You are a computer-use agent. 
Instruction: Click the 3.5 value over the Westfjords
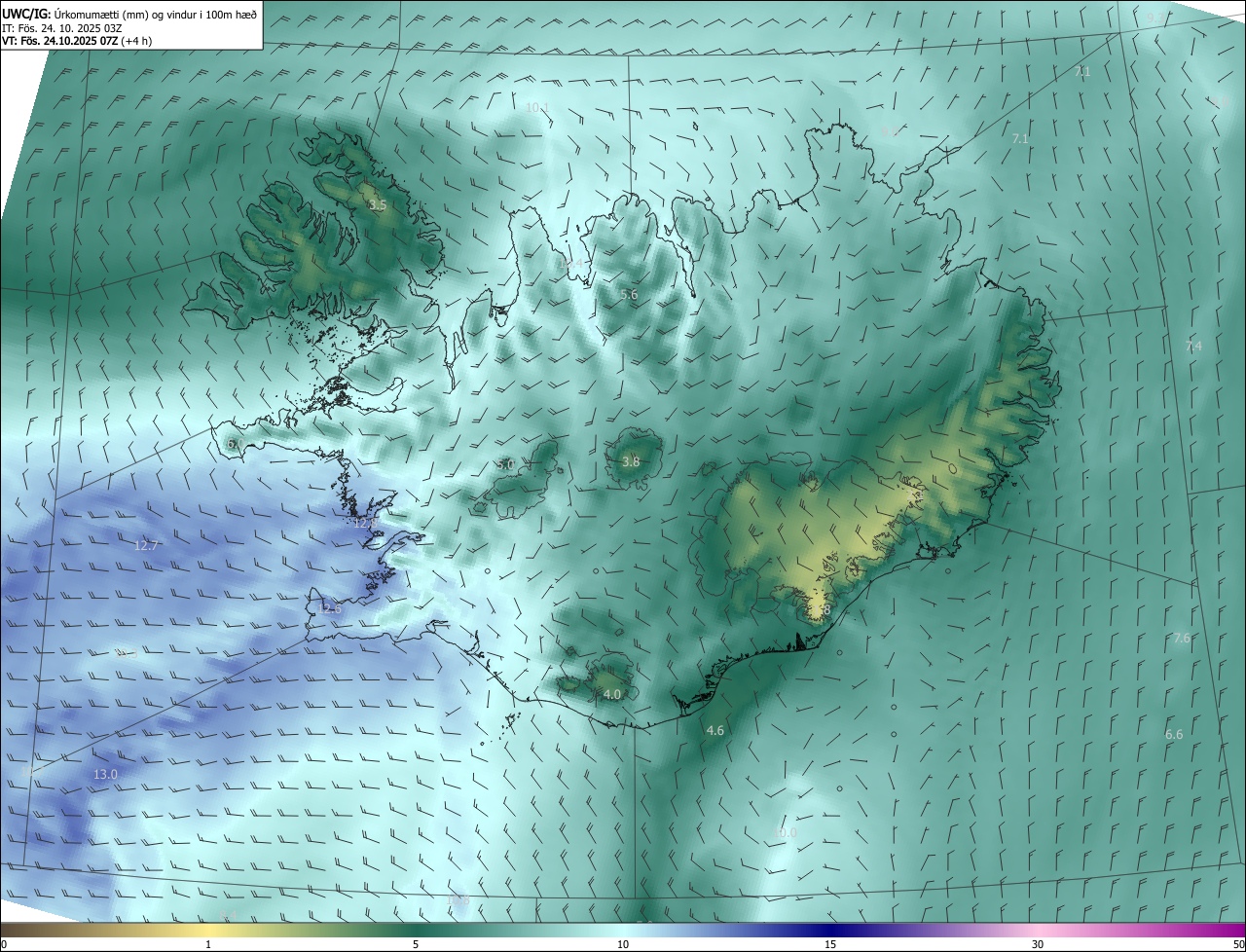[379, 205]
